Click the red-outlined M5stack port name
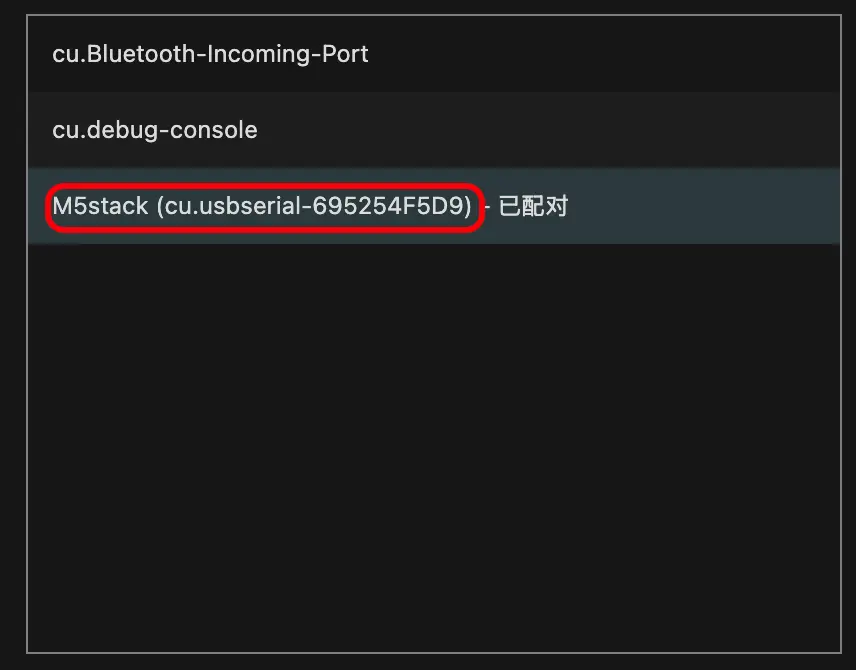The width and height of the screenshot is (856, 670). [x=262, y=207]
